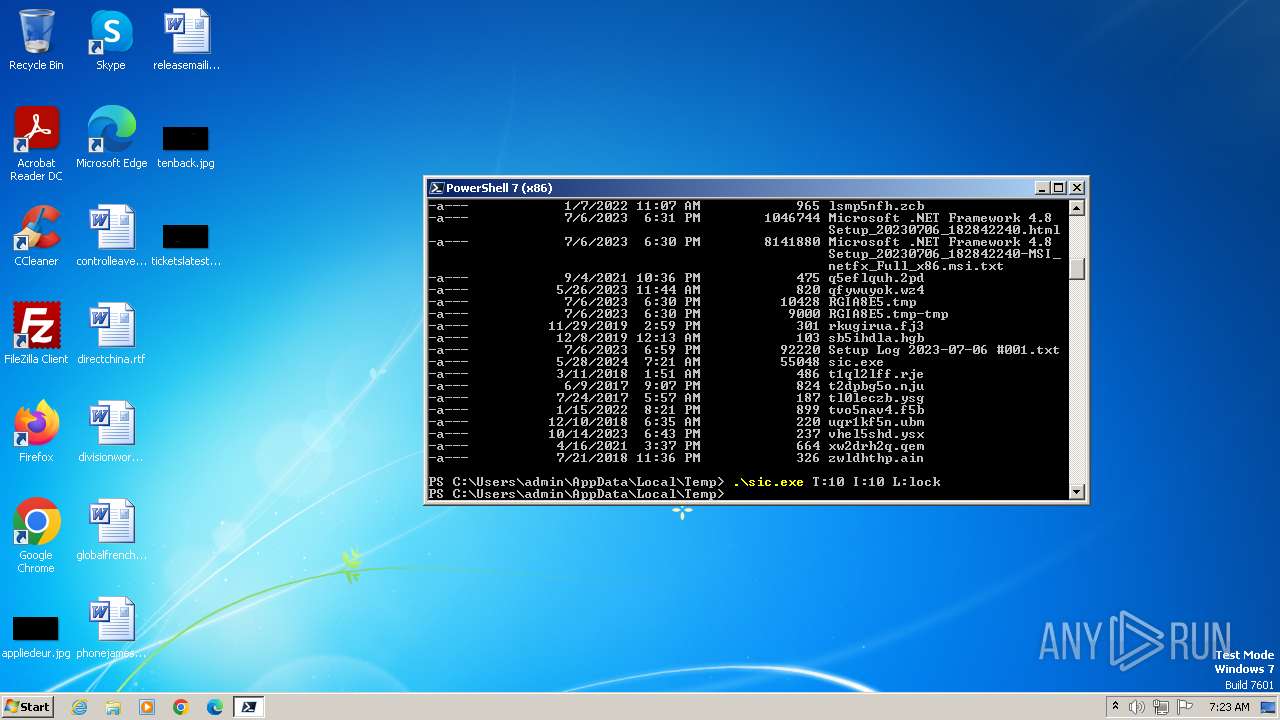Click the zwldhthp.ain file entry

point(876,458)
